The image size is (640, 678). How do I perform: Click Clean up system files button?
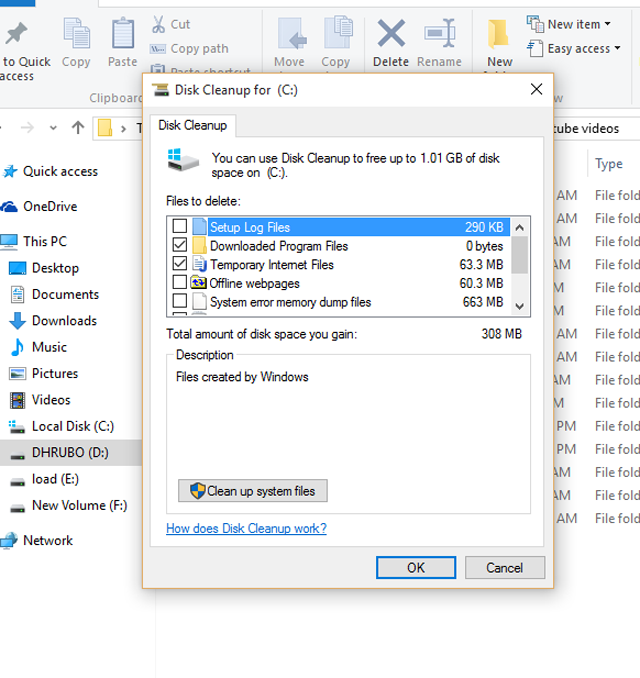(x=253, y=491)
